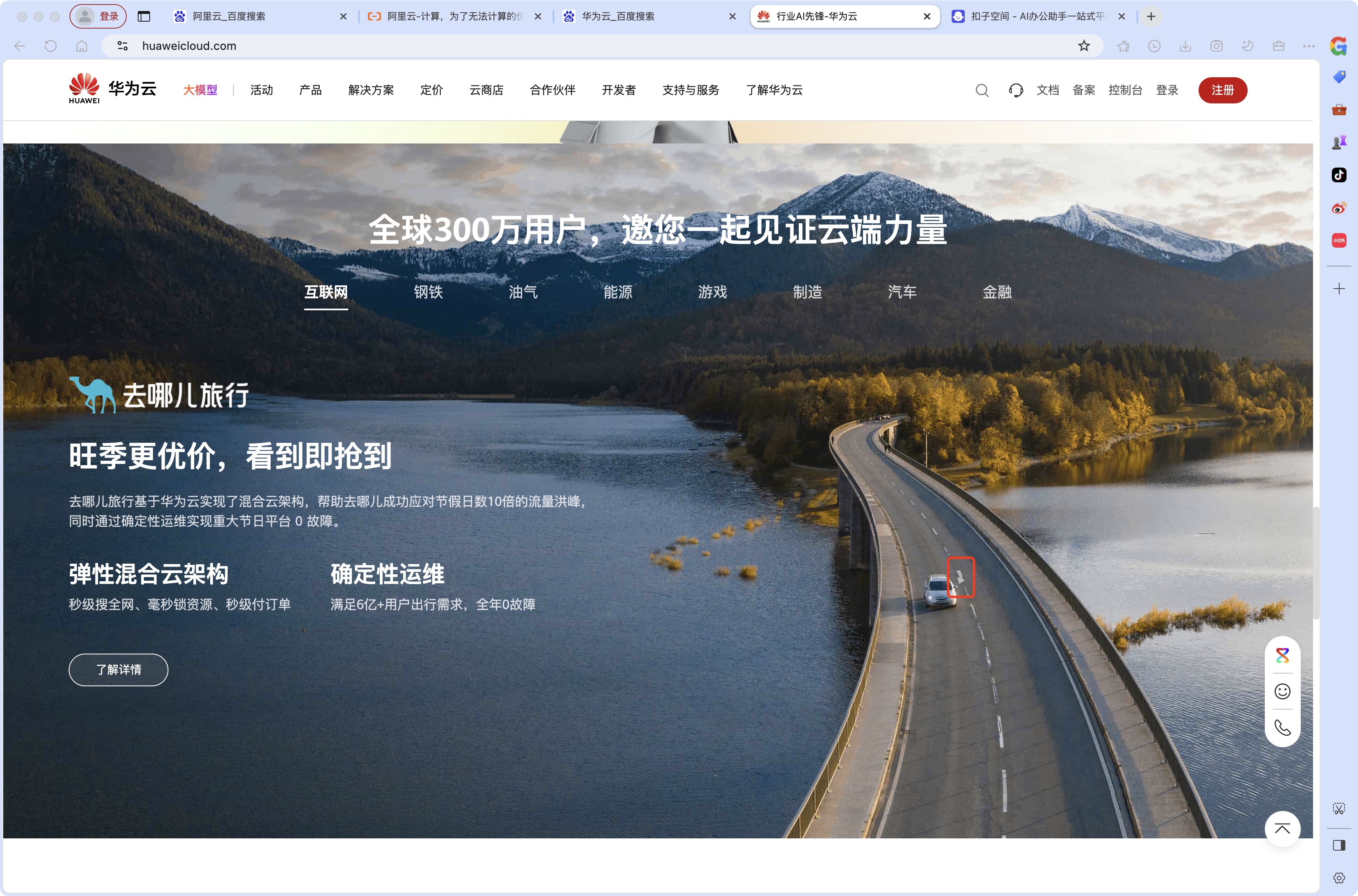Click the smiley feedback icon

tap(1282, 692)
